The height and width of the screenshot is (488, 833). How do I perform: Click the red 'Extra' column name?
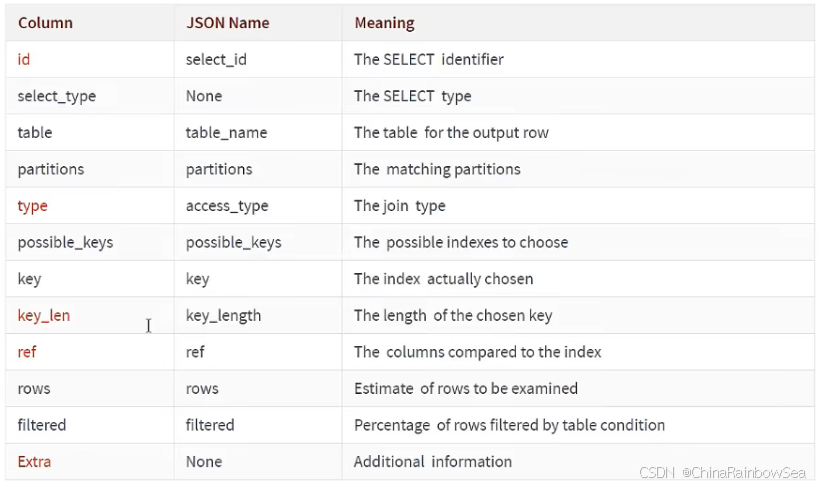(34, 462)
